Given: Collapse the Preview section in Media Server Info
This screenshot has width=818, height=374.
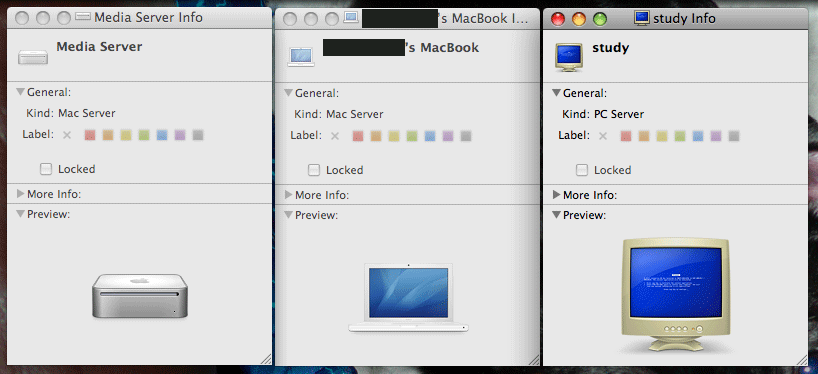Looking at the screenshot, I should point(20,213).
